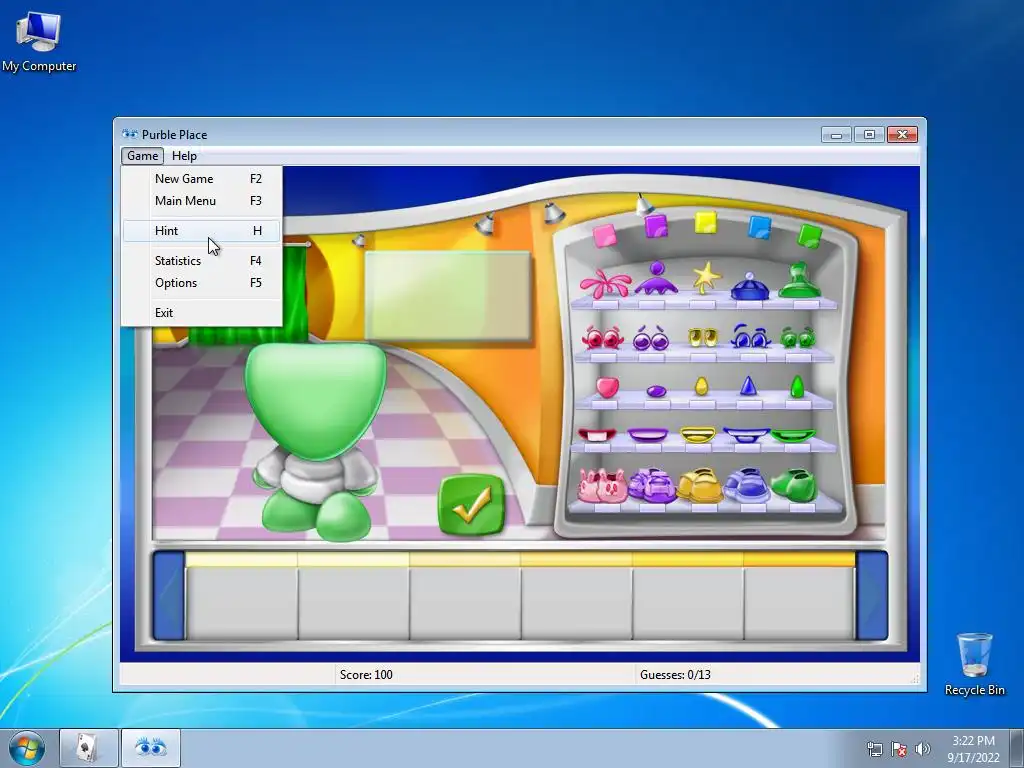Pick the pink flower hat
This screenshot has height=768, width=1024.
(x=605, y=283)
